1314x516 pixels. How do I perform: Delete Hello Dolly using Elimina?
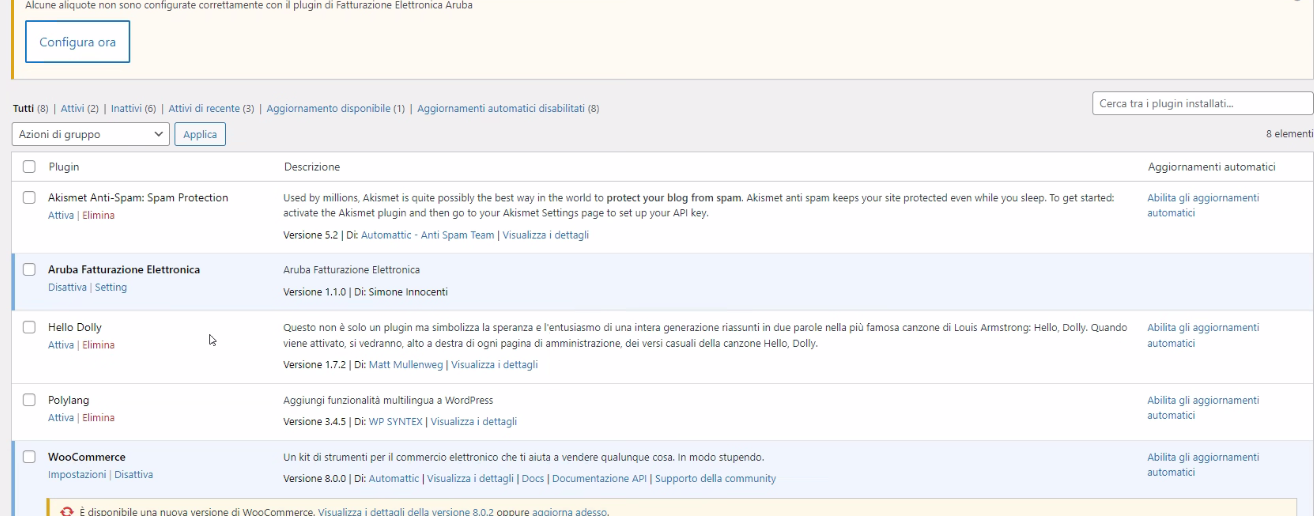pos(98,345)
